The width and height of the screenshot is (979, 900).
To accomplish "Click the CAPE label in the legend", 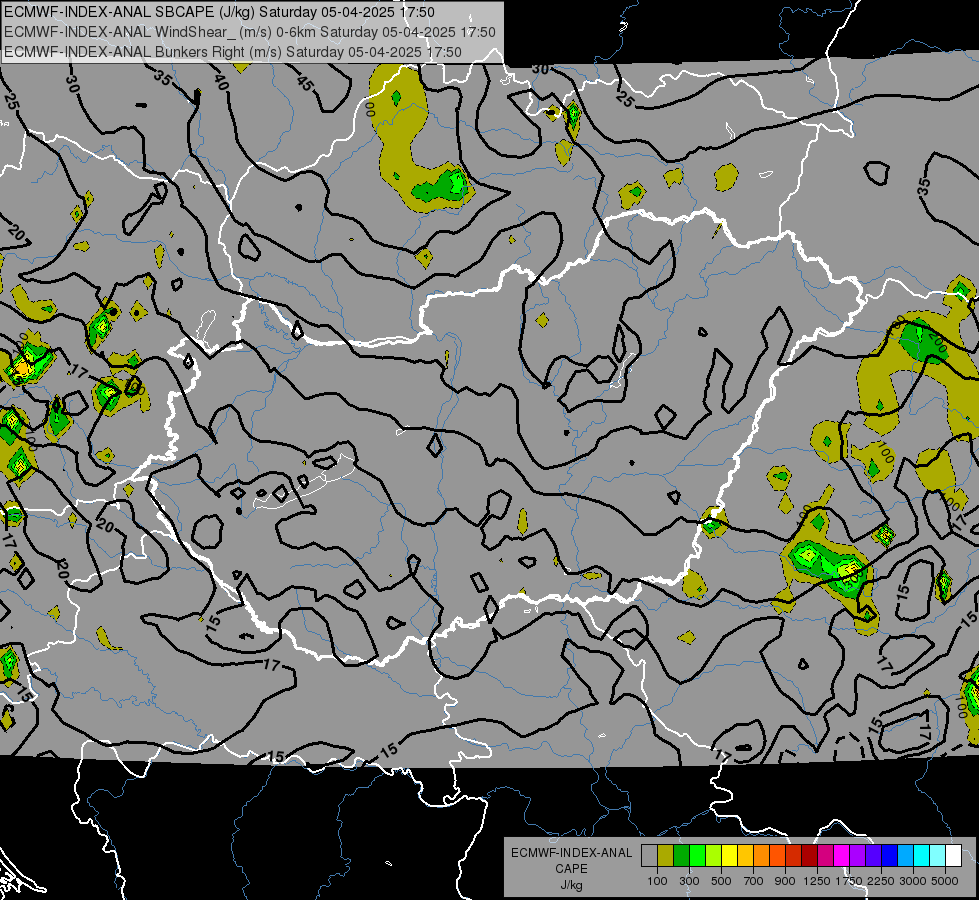I will 571,869.
